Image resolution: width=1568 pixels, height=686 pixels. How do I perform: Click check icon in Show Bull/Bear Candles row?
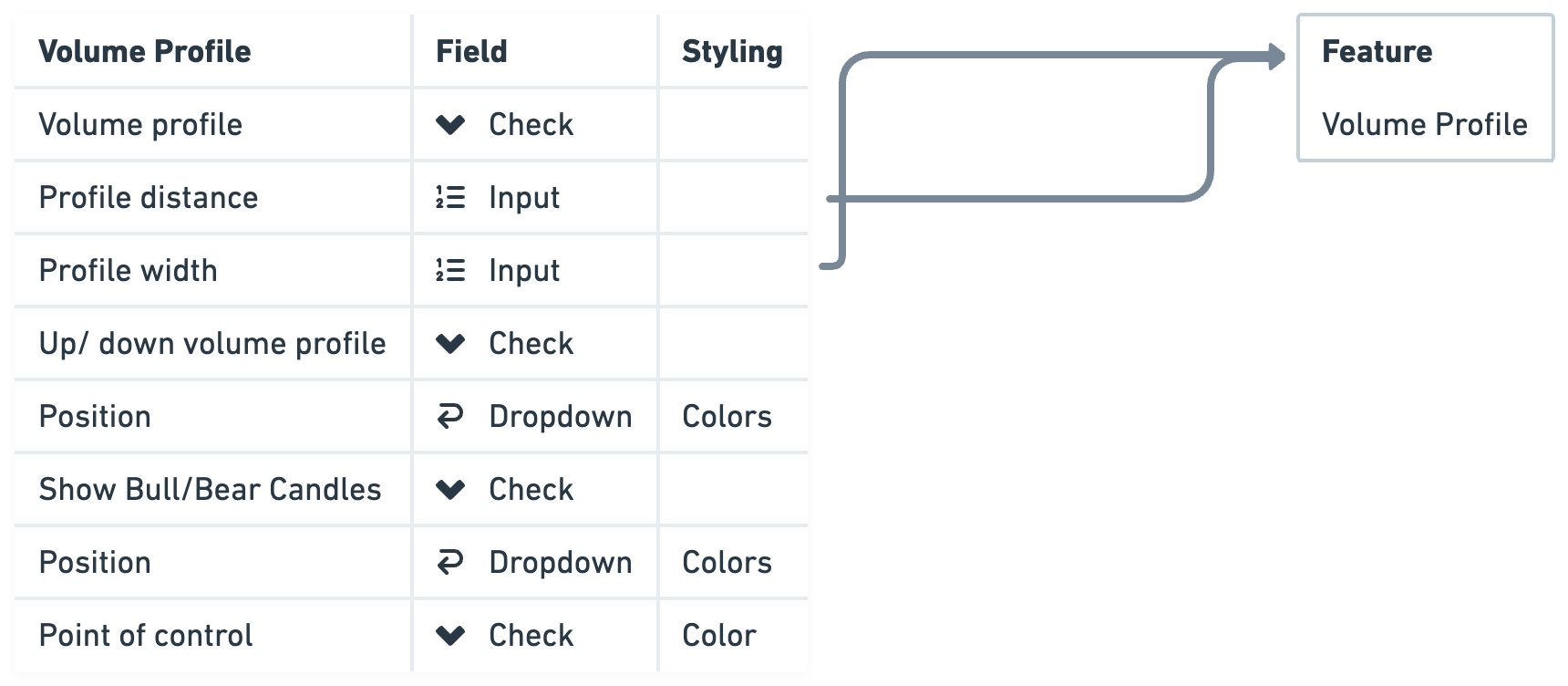pos(450,490)
